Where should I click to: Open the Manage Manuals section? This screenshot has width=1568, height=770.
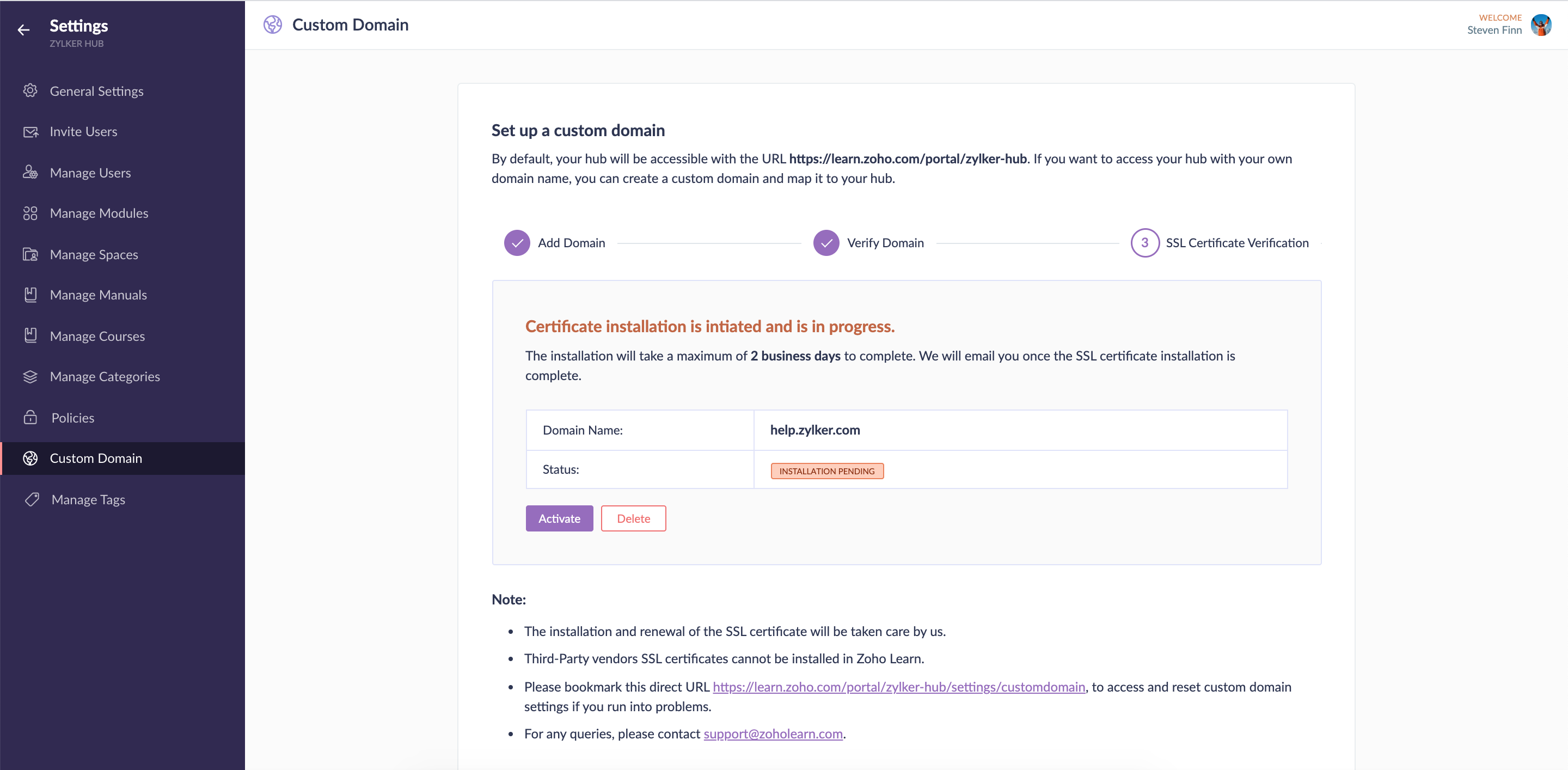point(98,295)
